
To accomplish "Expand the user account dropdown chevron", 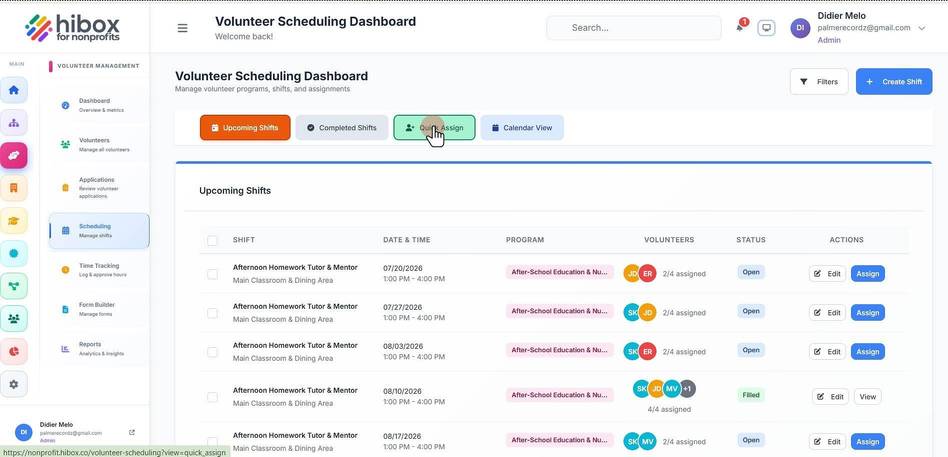I will [x=921, y=28].
